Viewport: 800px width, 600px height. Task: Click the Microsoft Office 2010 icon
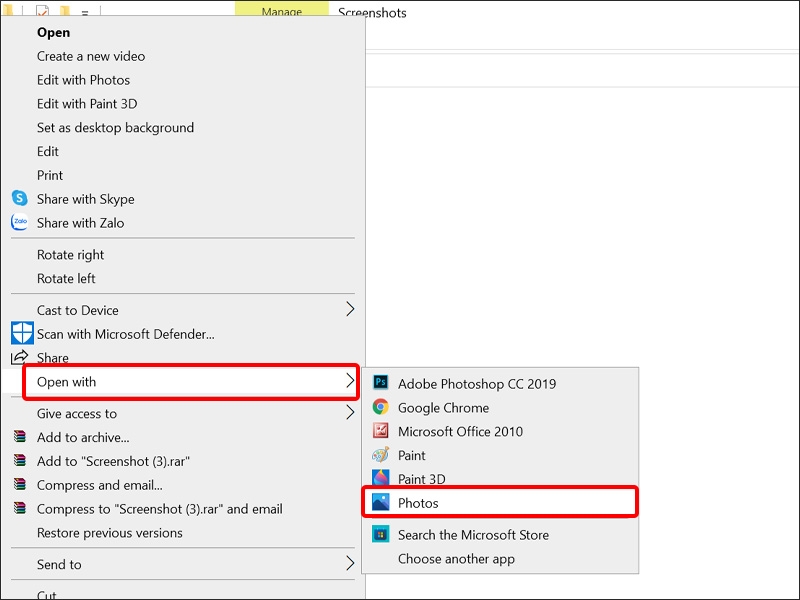click(x=381, y=431)
